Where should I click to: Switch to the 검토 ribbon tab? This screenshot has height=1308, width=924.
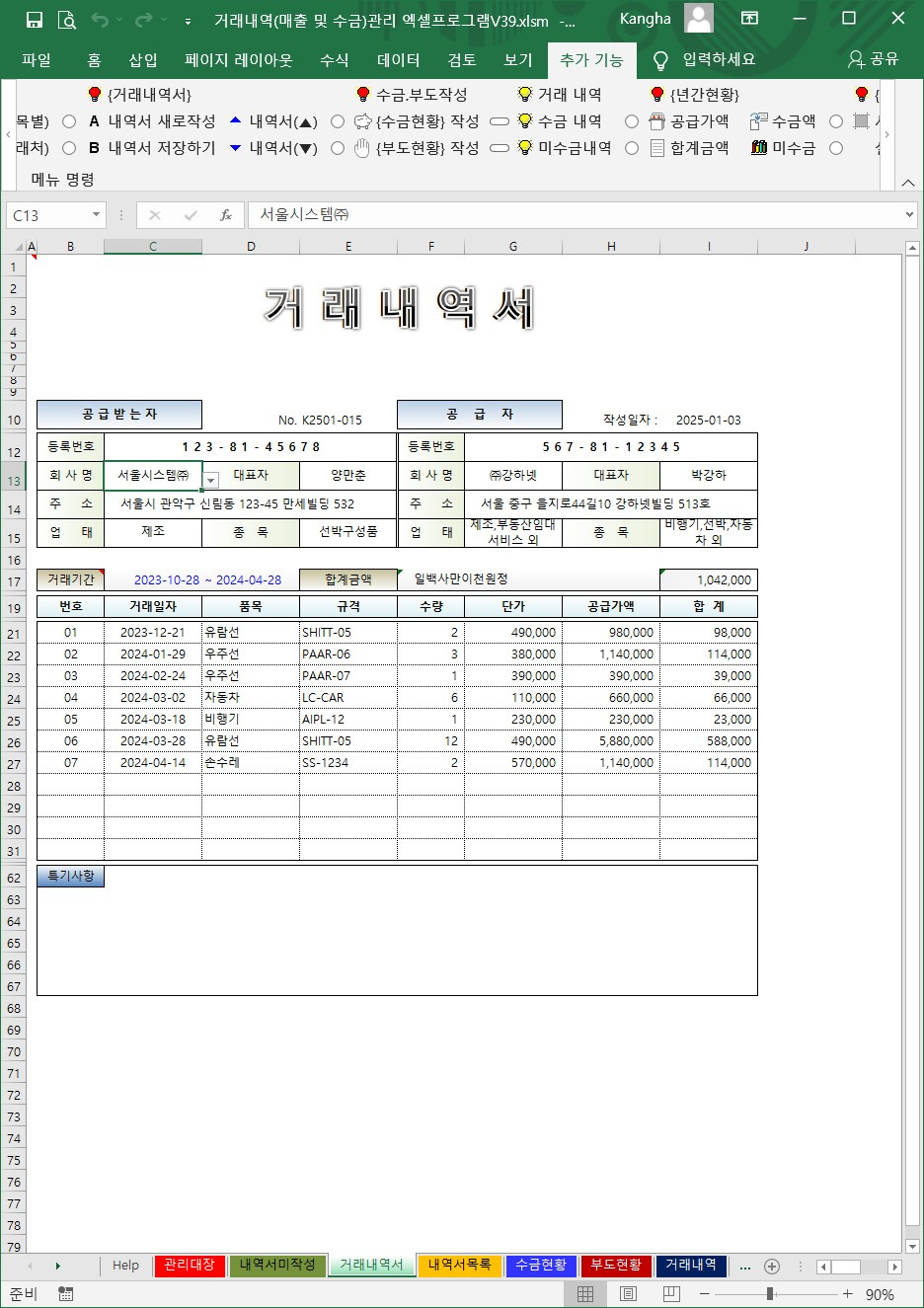[462, 59]
